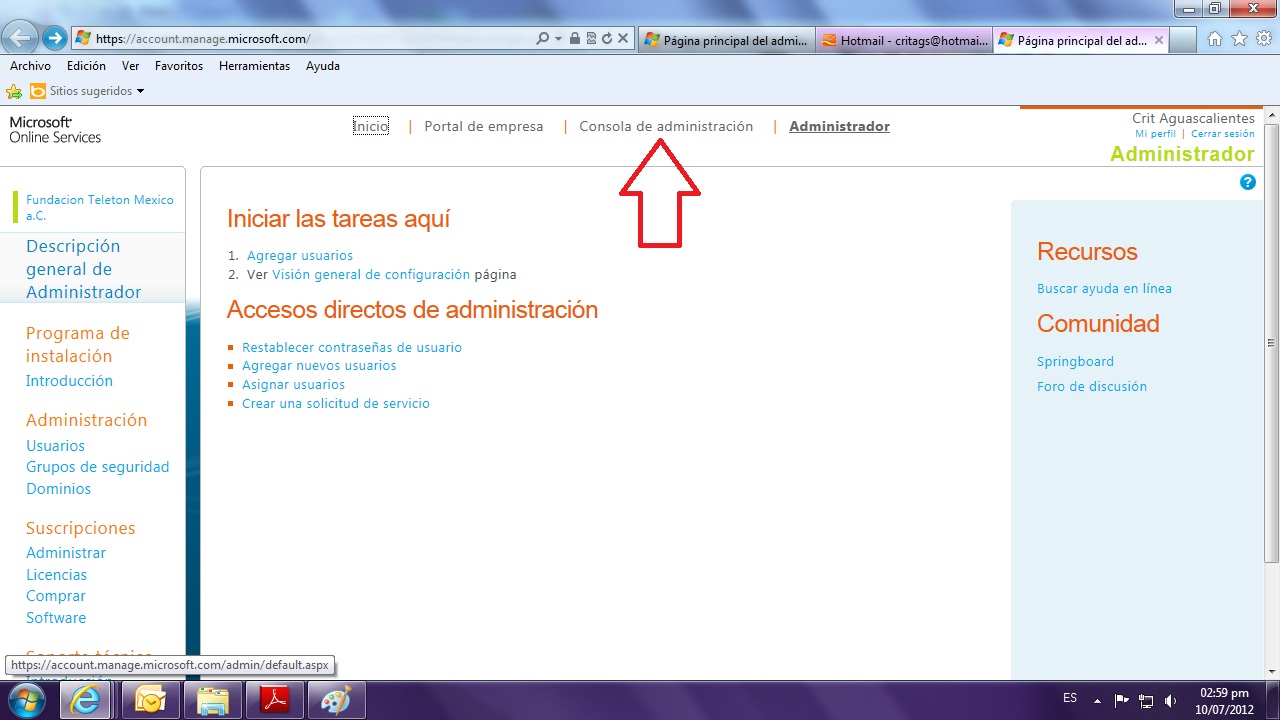The height and width of the screenshot is (720, 1280).
Task: Click the Agregar usuarios link
Action: [x=300, y=255]
